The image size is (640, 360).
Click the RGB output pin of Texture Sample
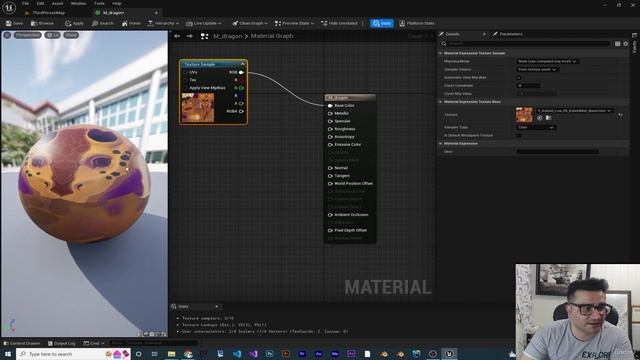[241, 72]
